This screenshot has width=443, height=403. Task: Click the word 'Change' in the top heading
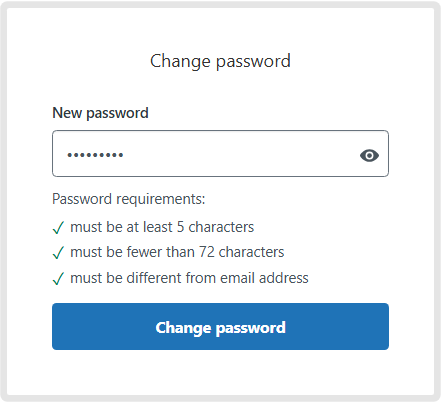tap(181, 61)
